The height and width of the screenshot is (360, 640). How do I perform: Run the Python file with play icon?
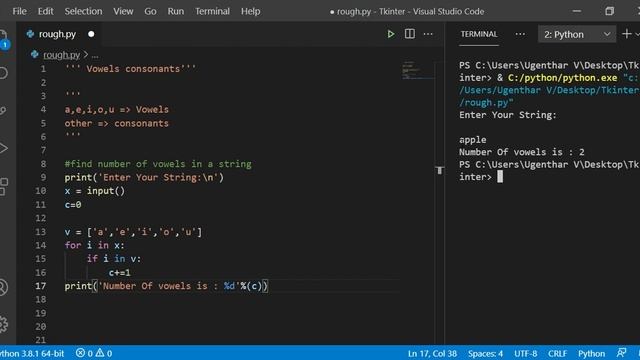tap(391, 34)
